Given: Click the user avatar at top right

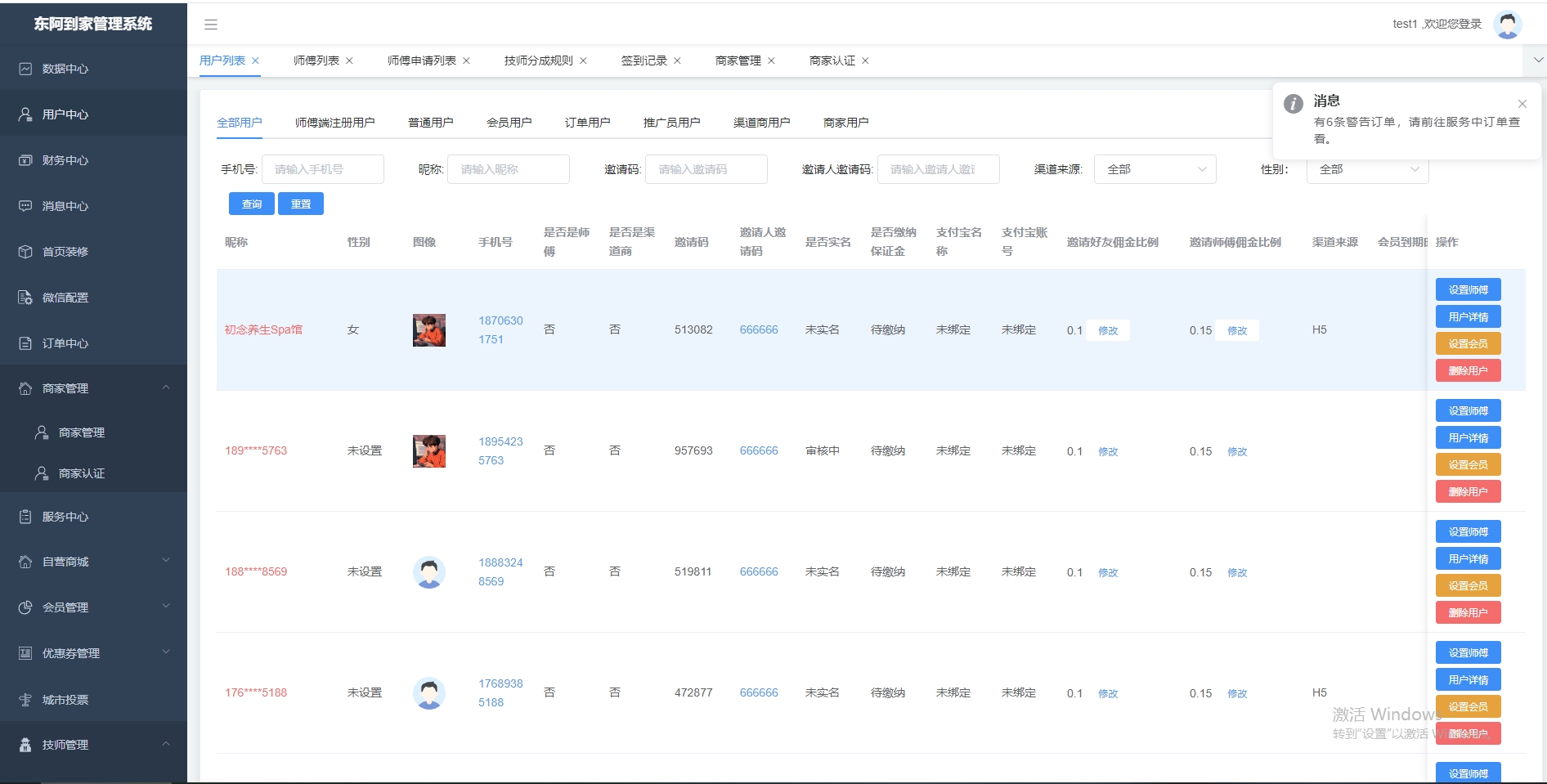Looking at the screenshot, I should pos(1507,25).
